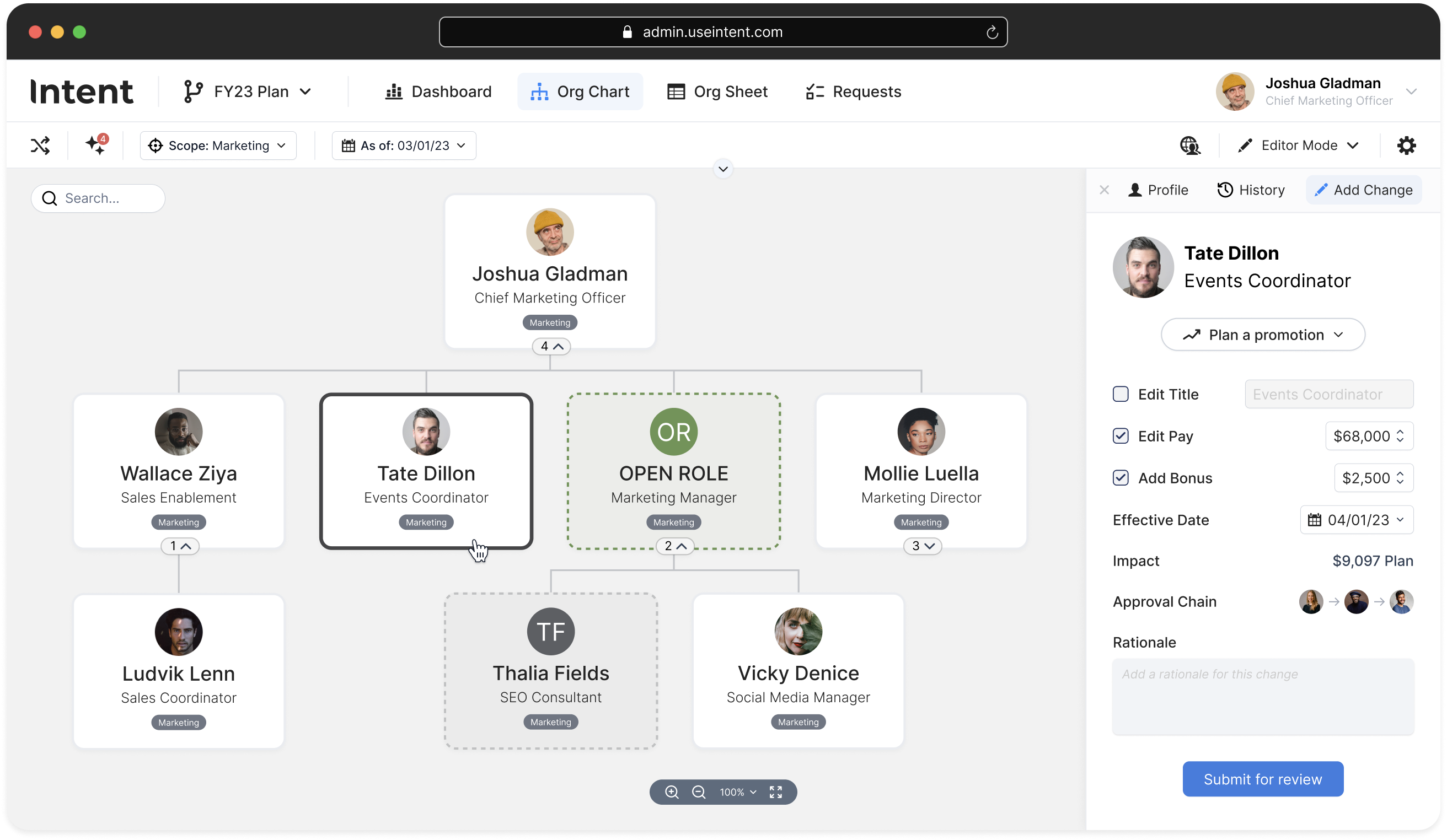Image resolution: width=1447 pixels, height=840 pixels.
Task: Uncheck the Add Bonus checkbox
Action: (1121, 478)
